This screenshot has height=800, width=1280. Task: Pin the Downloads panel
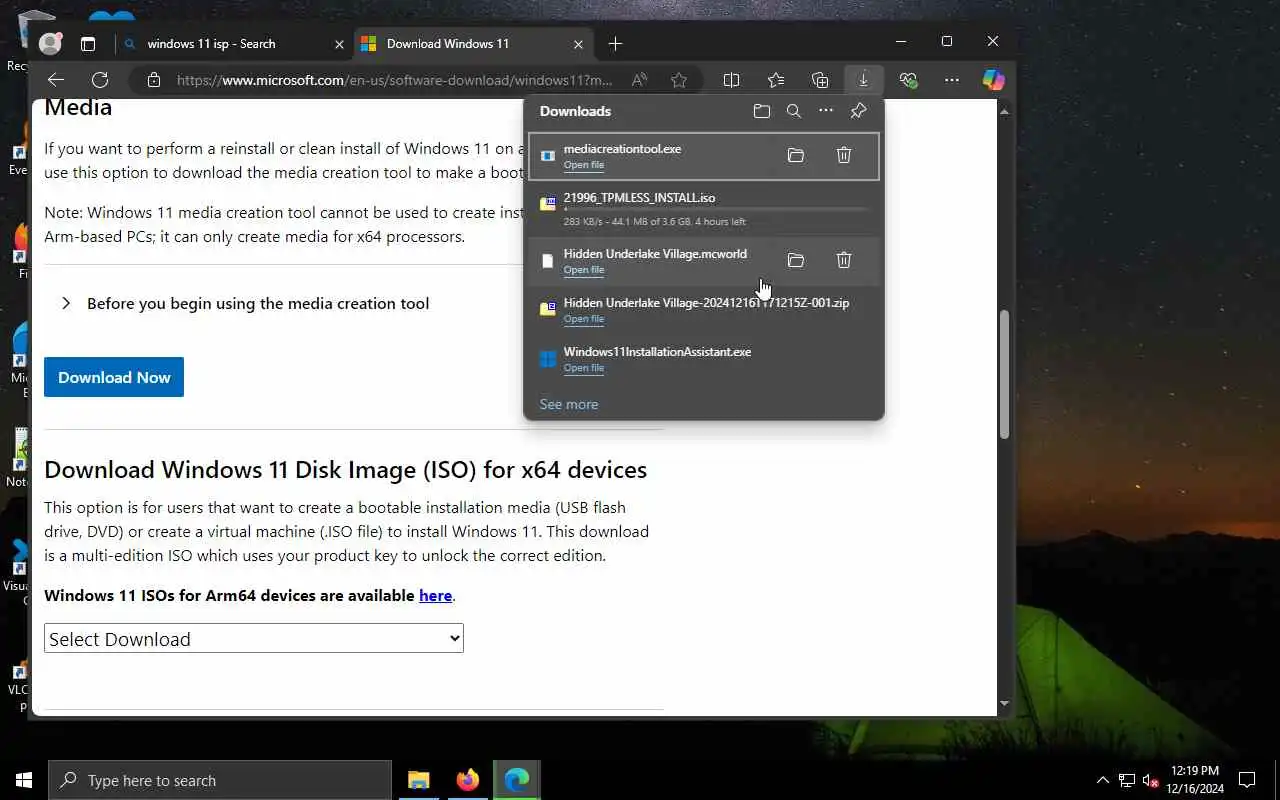(858, 111)
